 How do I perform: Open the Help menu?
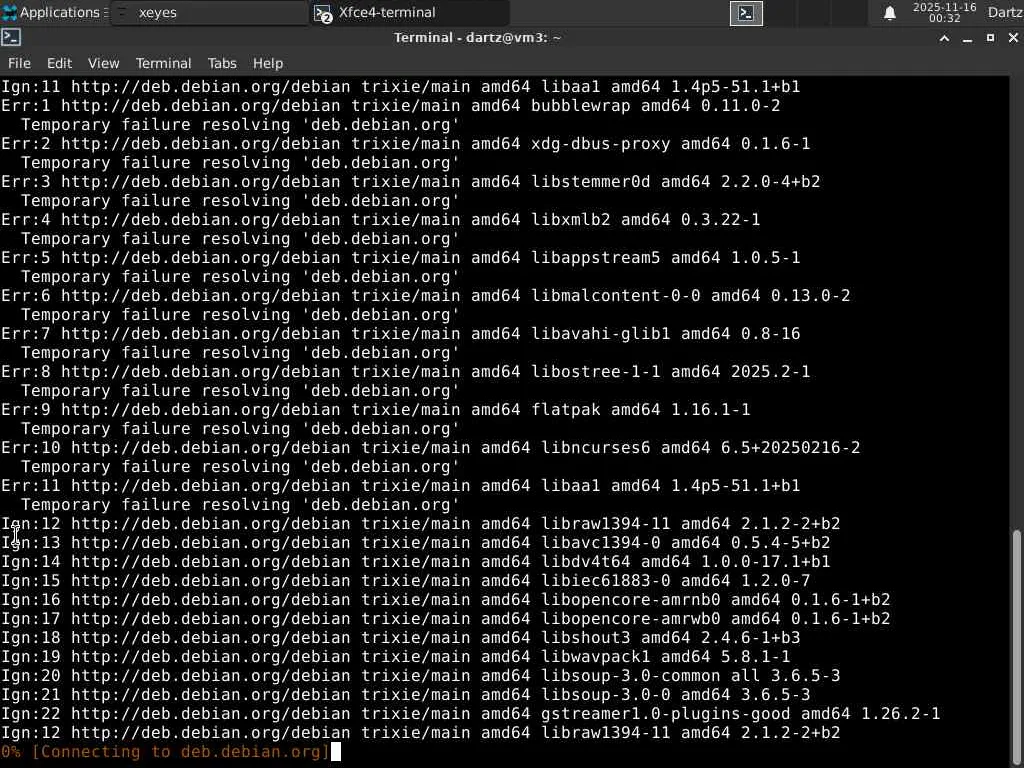click(x=268, y=63)
